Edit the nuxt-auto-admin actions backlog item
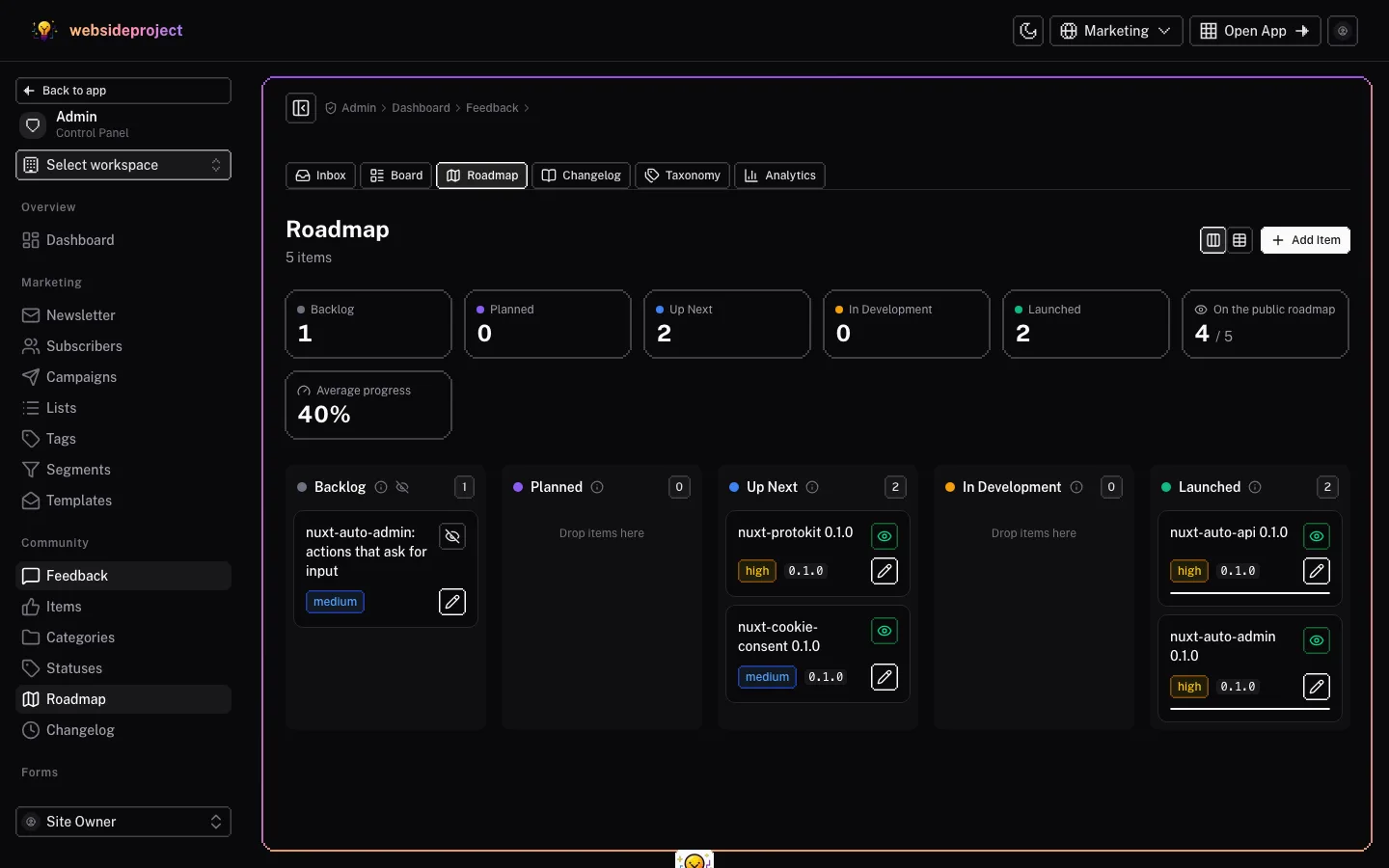1389x868 pixels. [452, 602]
